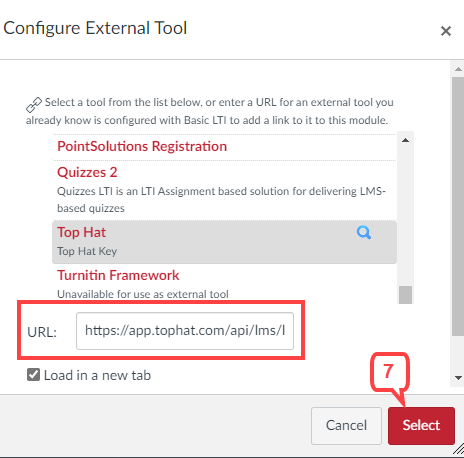Image resolution: width=464 pixels, height=458 pixels.
Task: Click the dialog scroll down arrow
Action: tap(458, 378)
